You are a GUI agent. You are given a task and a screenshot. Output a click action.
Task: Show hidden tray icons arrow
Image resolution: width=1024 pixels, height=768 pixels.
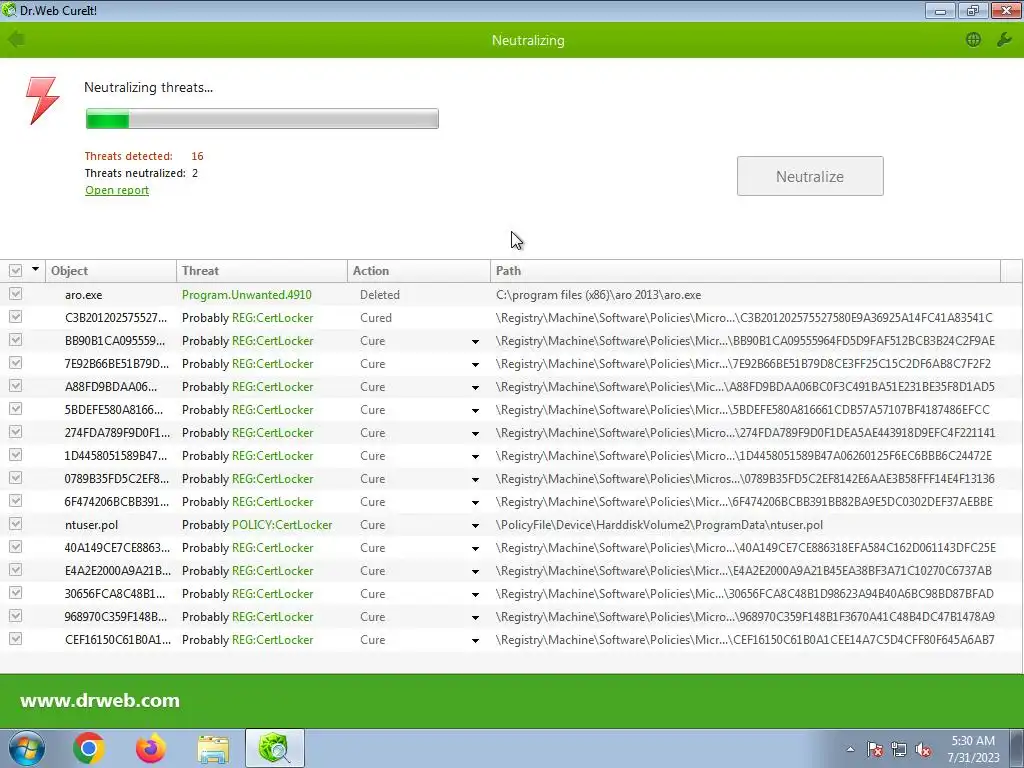tap(850, 749)
